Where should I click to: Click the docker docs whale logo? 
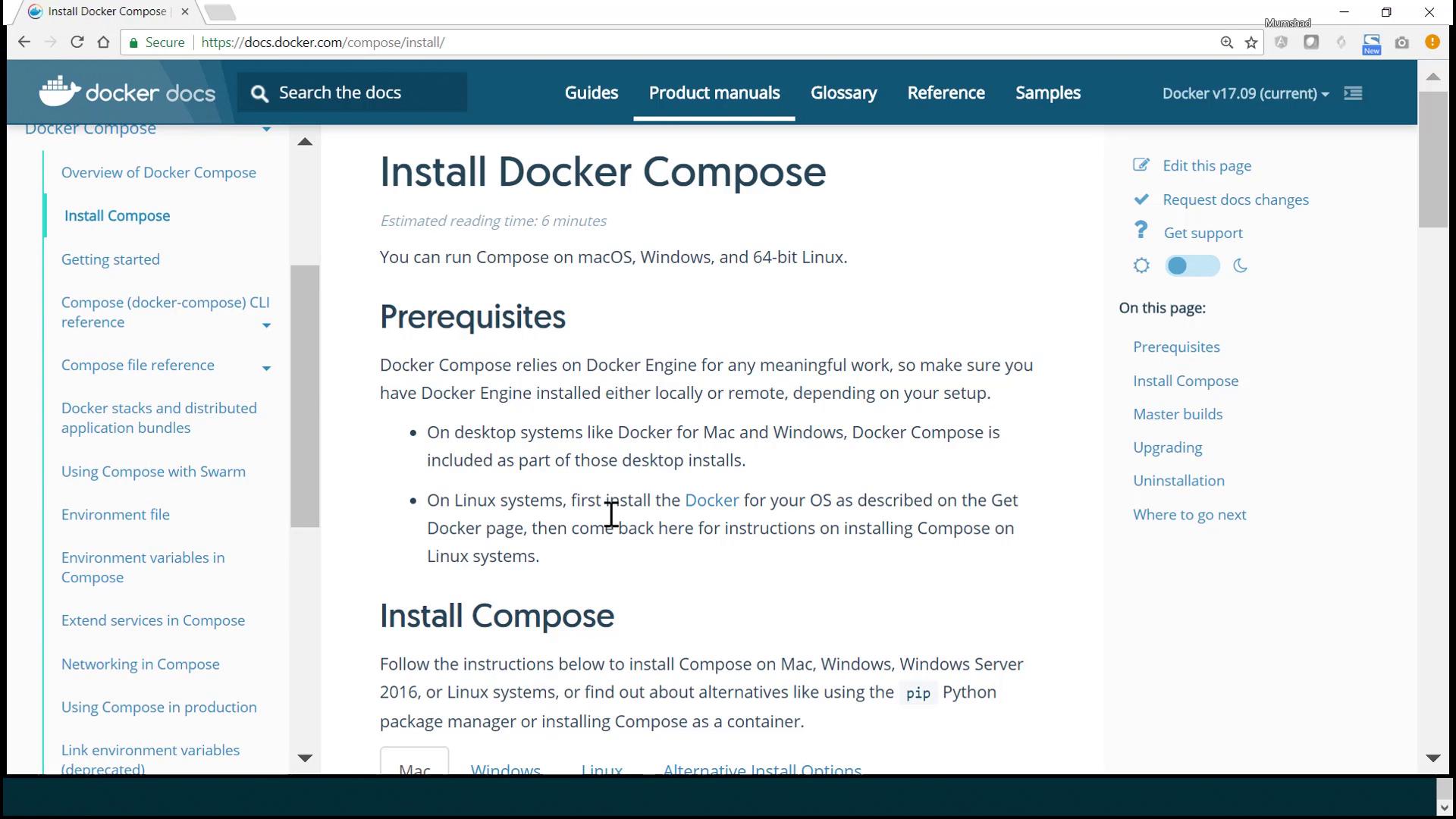59,92
